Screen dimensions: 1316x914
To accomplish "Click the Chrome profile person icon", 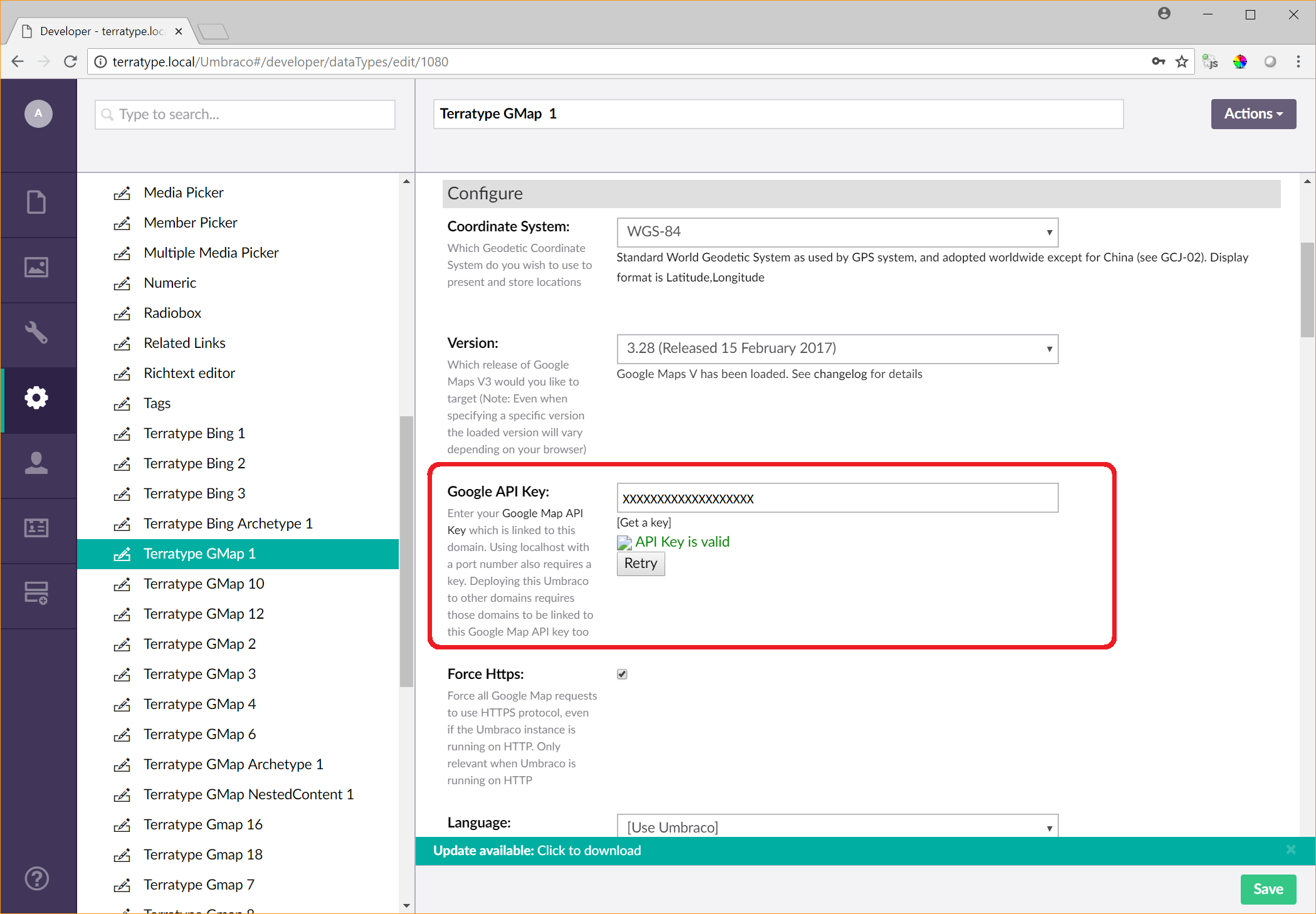I will (x=1164, y=14).
